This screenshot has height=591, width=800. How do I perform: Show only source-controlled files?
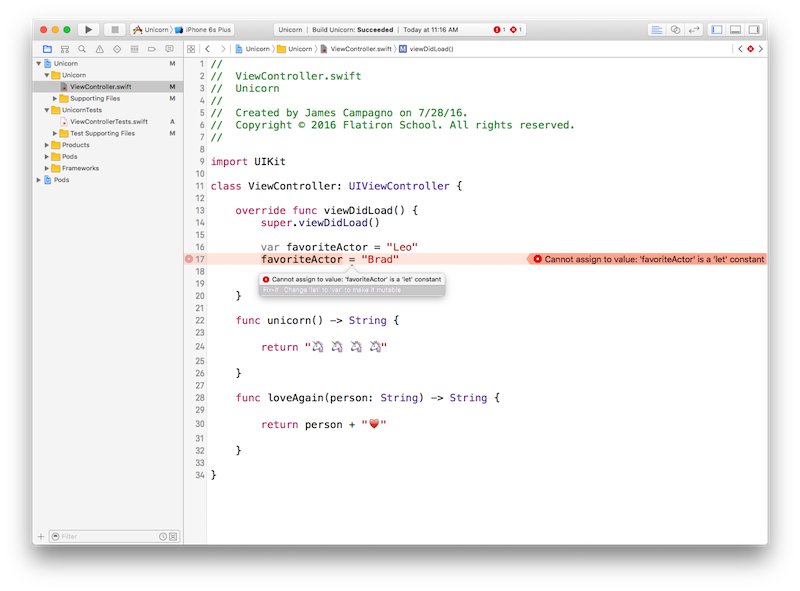click(x=173, y=536)
